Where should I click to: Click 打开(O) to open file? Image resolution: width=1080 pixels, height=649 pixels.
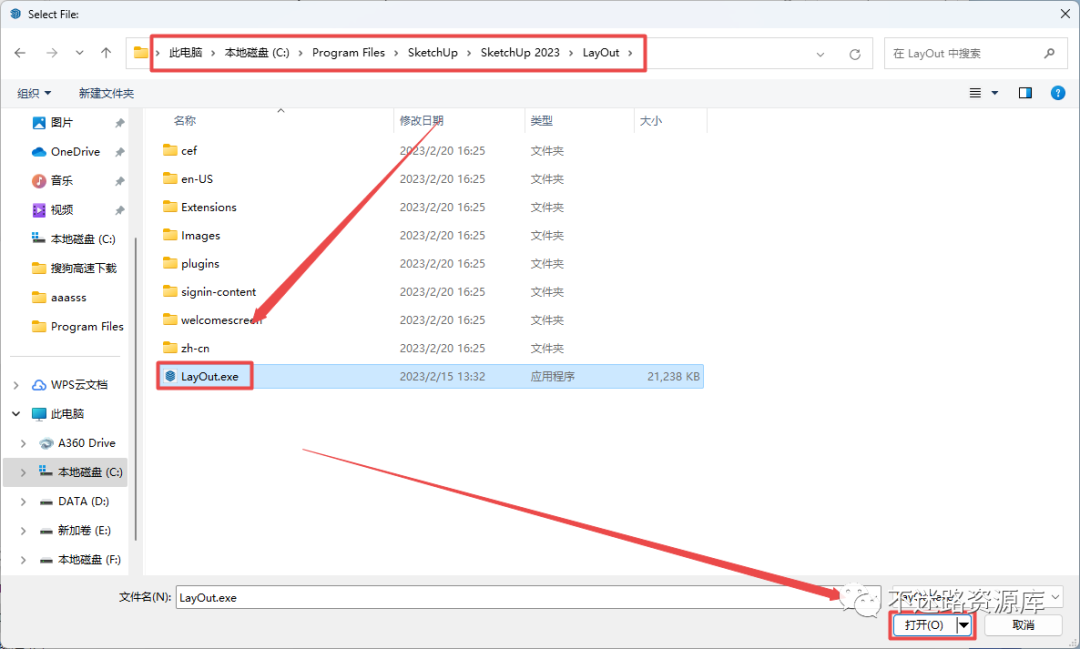924,625
